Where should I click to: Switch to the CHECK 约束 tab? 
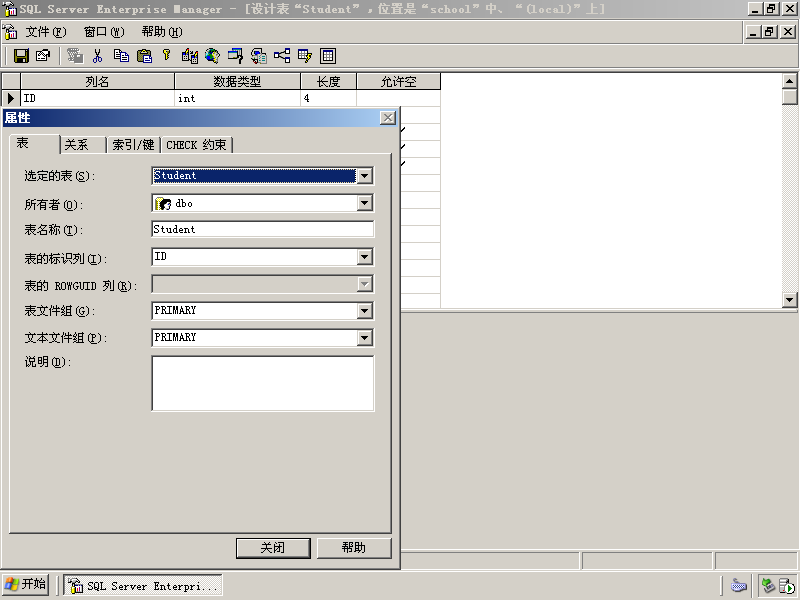pos(196,145)
